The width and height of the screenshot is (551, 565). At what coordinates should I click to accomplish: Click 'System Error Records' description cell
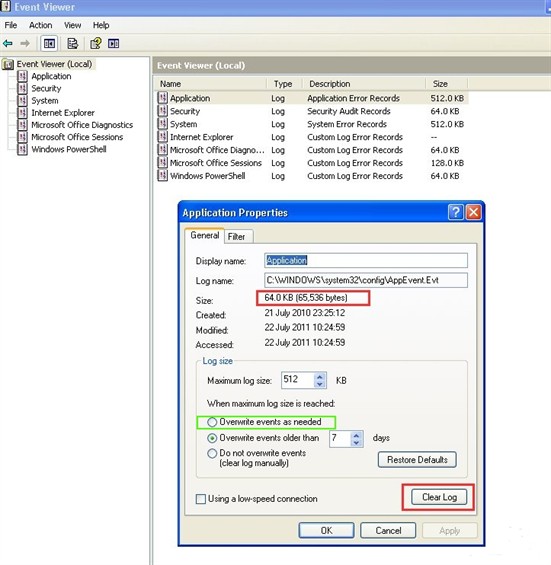coord(347,124)
